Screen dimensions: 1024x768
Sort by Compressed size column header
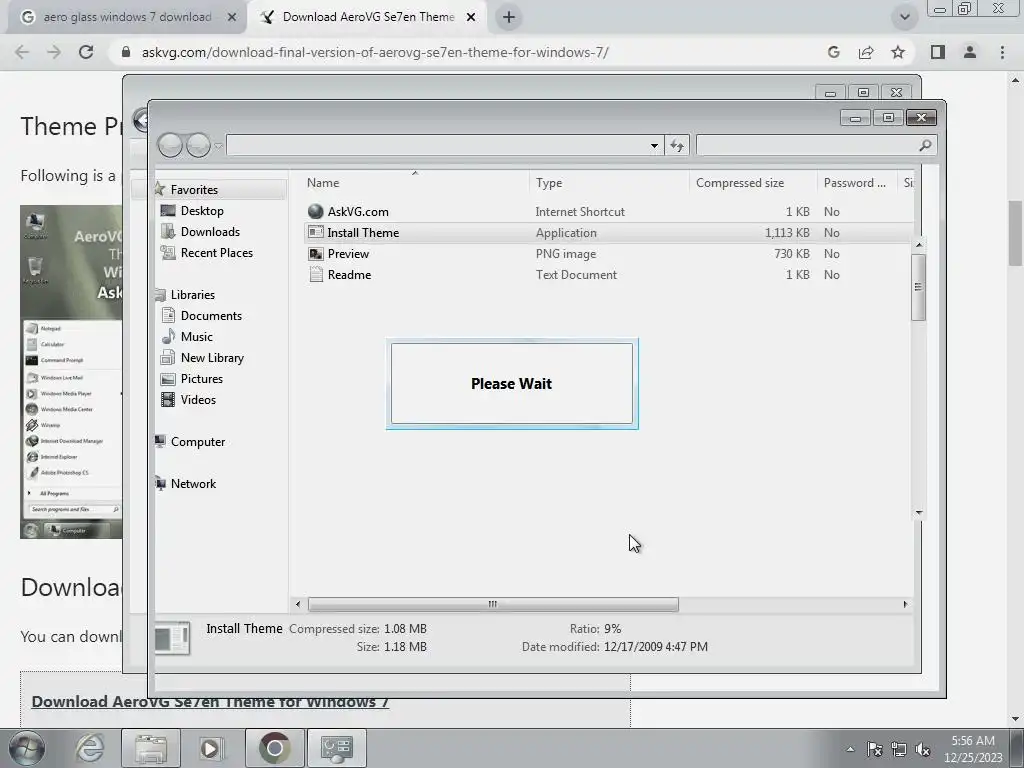pyautogui.click(x=753, y=183)
